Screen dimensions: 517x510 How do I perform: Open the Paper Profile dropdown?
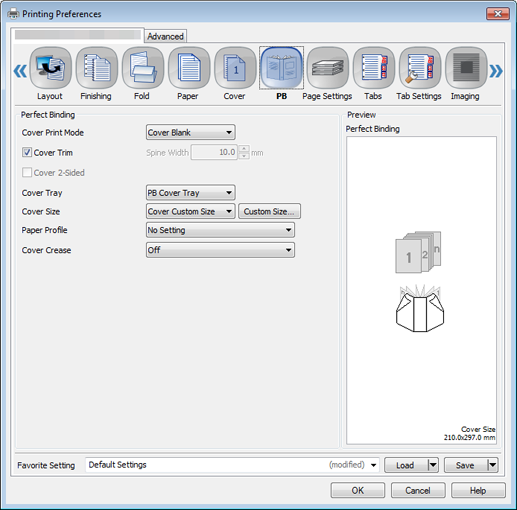tap(220, 230)
